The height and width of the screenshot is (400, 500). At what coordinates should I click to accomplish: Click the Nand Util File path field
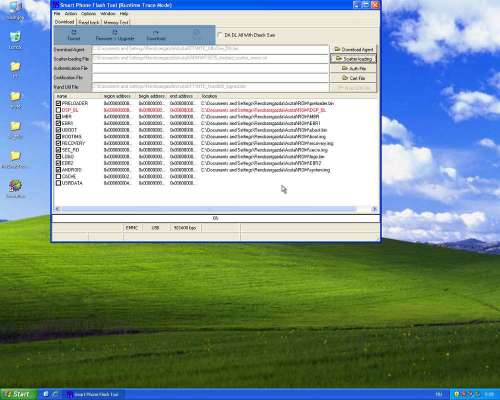pos(210,87)
